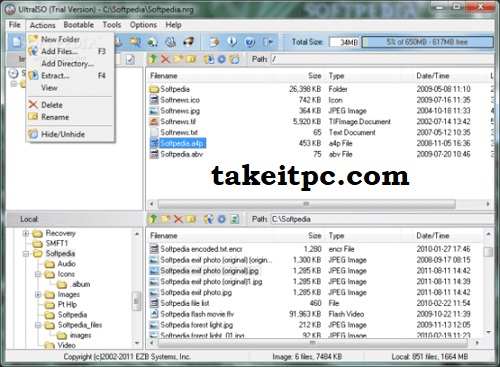The image size is (500, 367).
Task: Click last icon in image pane toolbar
Action: (x=235, y=59)
